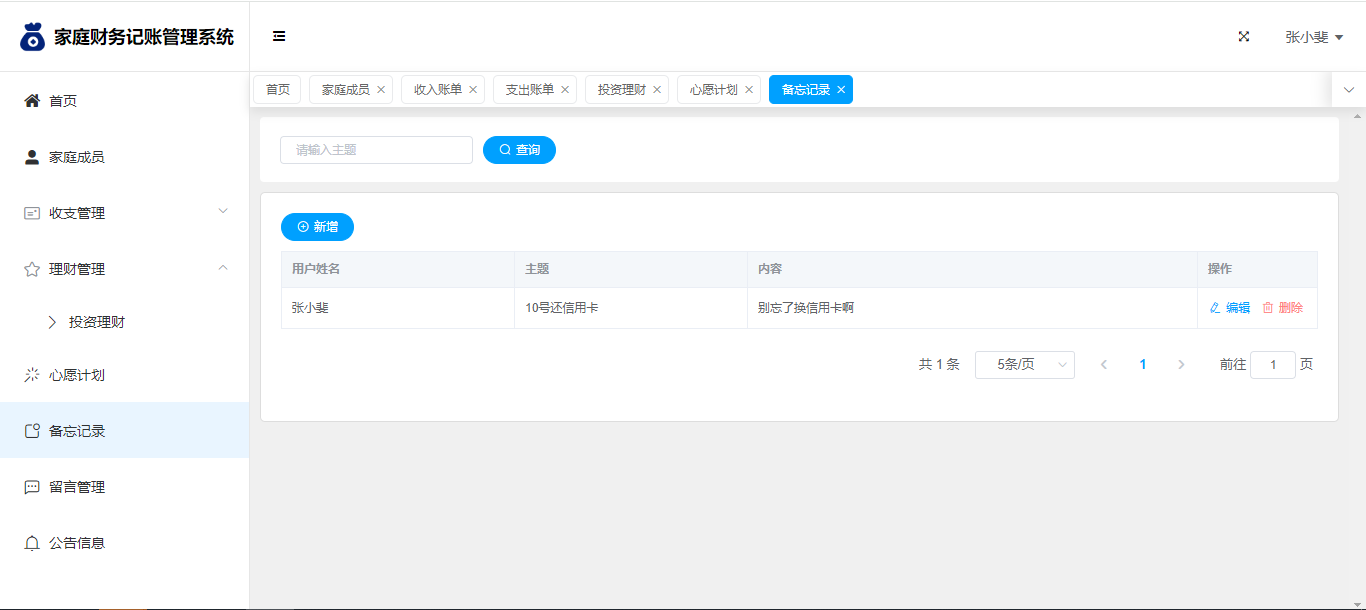Screen dimensions: 1366x610
Task: Open 公告信息 bell item in sidebar
Action: pyautogui.click(x=76, y=543)
